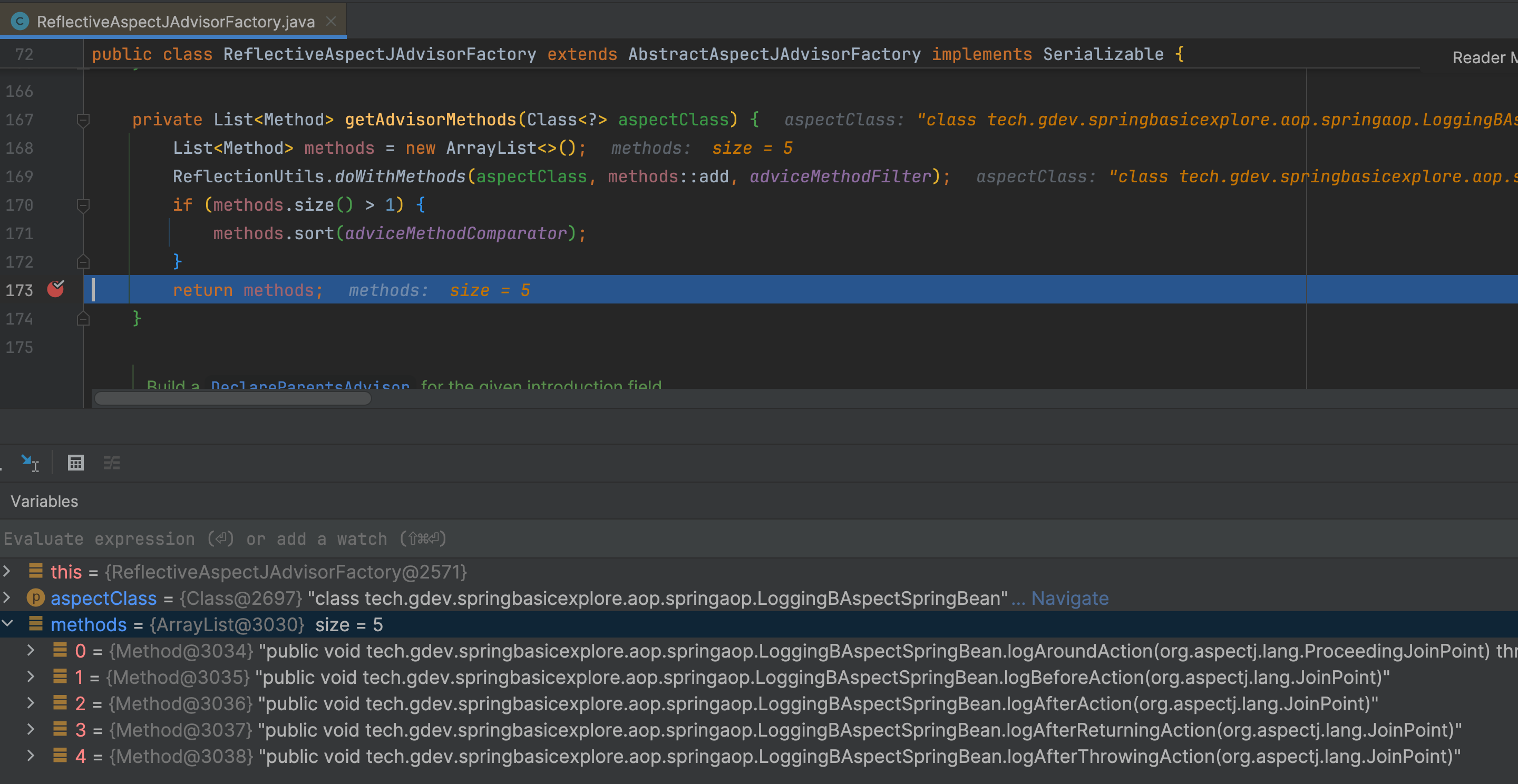
Task: Select the methods = {ArrayList@3030} row
Action: tap(759, 624)
